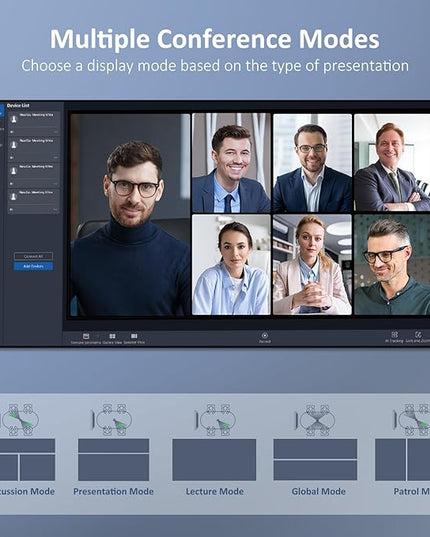
Task: Click the Multiple Conference Modes heading
Action: pos(215,39)
